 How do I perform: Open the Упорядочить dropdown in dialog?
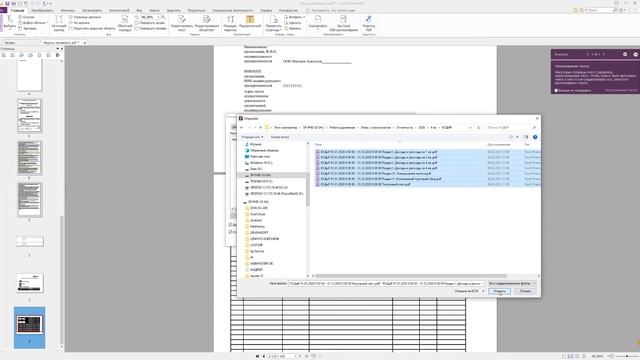[252, 137]
